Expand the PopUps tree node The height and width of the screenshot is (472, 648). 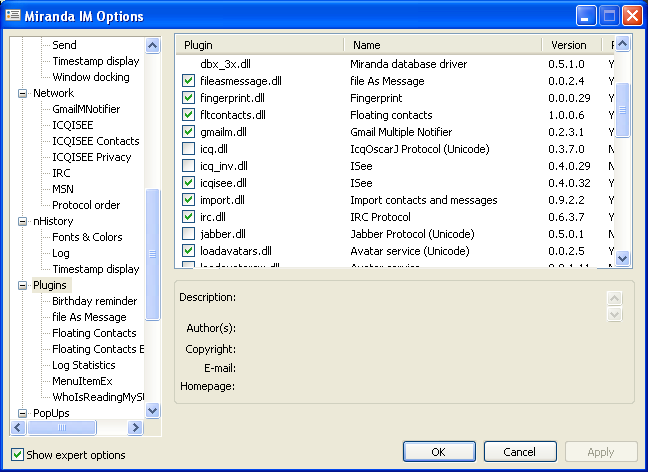coord(23,412)
